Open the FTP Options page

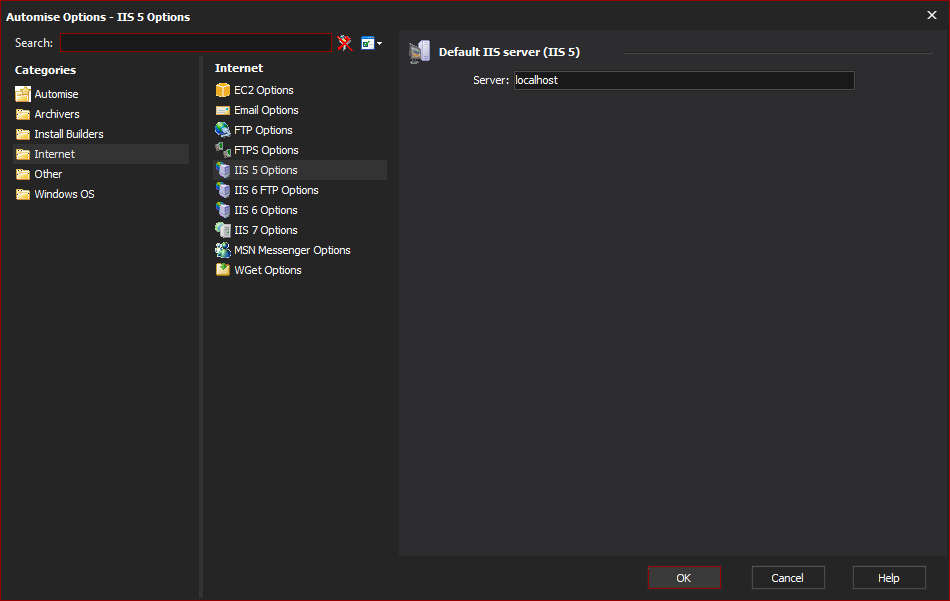click(264, 130)
